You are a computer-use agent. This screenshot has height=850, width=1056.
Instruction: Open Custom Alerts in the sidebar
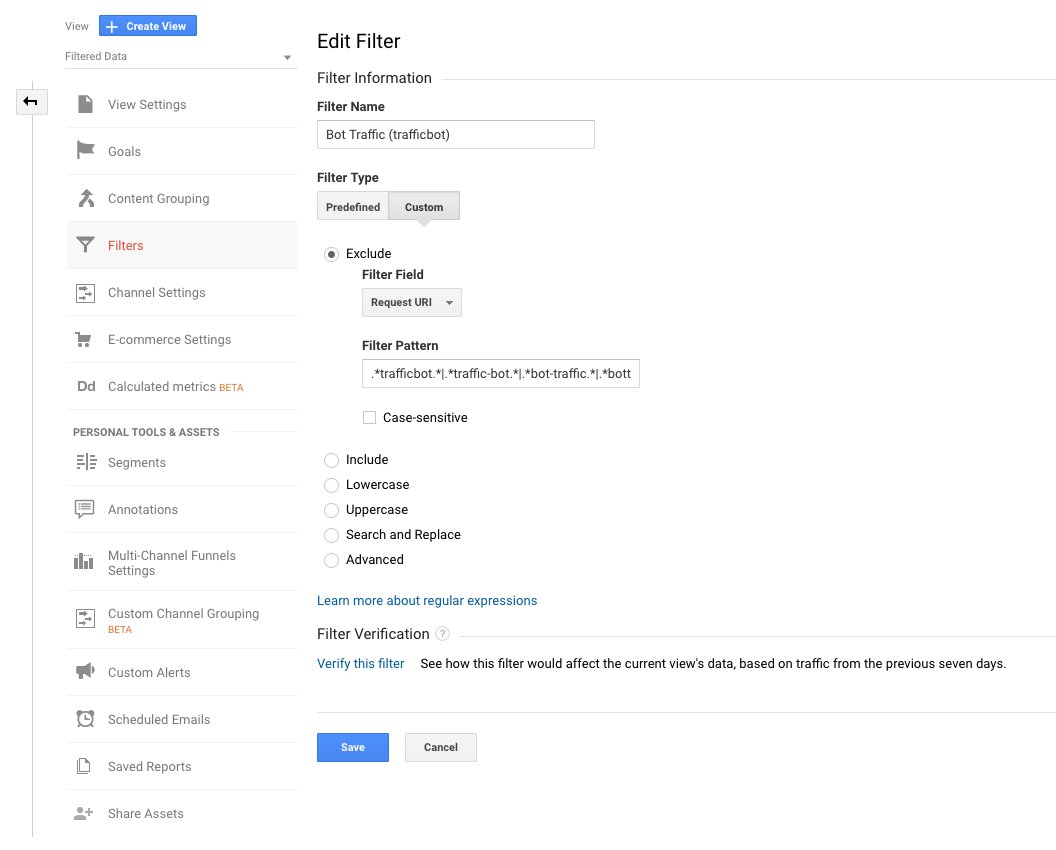(x=182, y=672)
